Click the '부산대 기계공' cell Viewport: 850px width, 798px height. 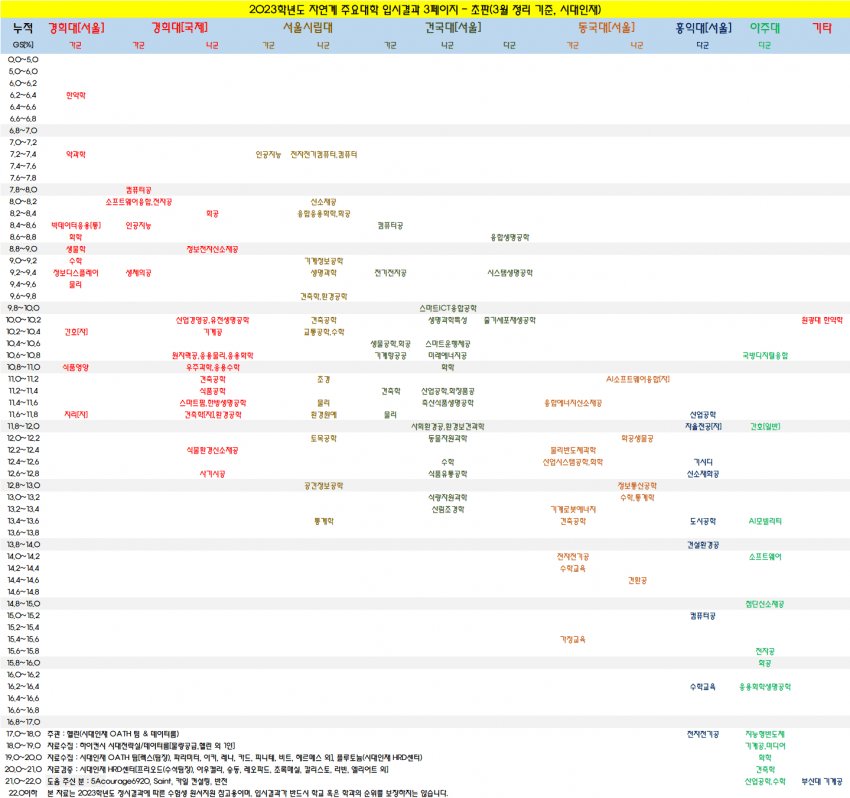822,781
